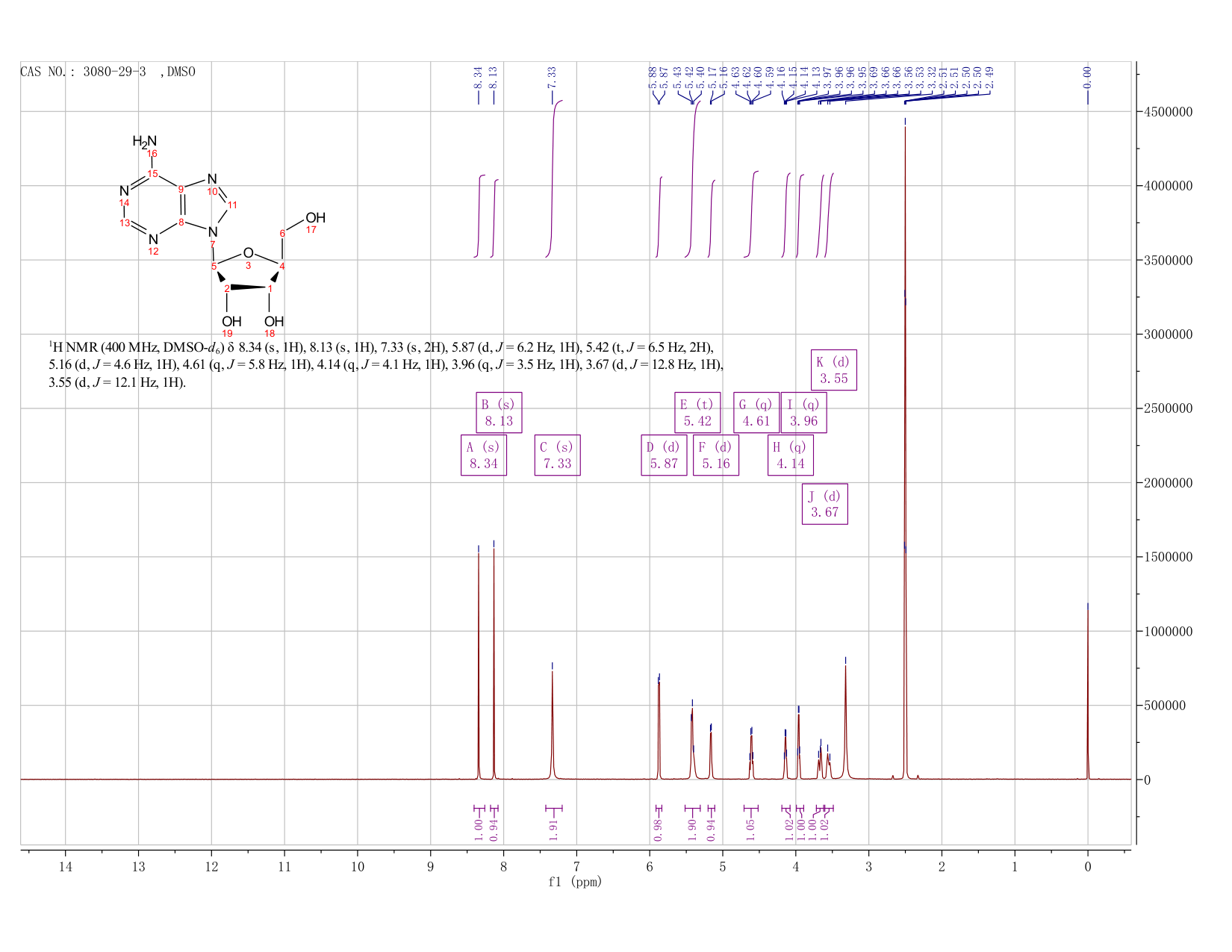Click the f1 (ppm) axis label
The image size is (1232, 952).
[575, 882]
